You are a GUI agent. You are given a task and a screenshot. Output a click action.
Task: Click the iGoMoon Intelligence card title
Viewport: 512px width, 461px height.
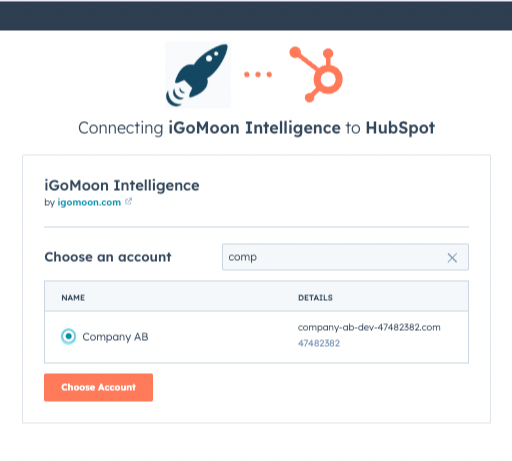click(x=122, y=186)
